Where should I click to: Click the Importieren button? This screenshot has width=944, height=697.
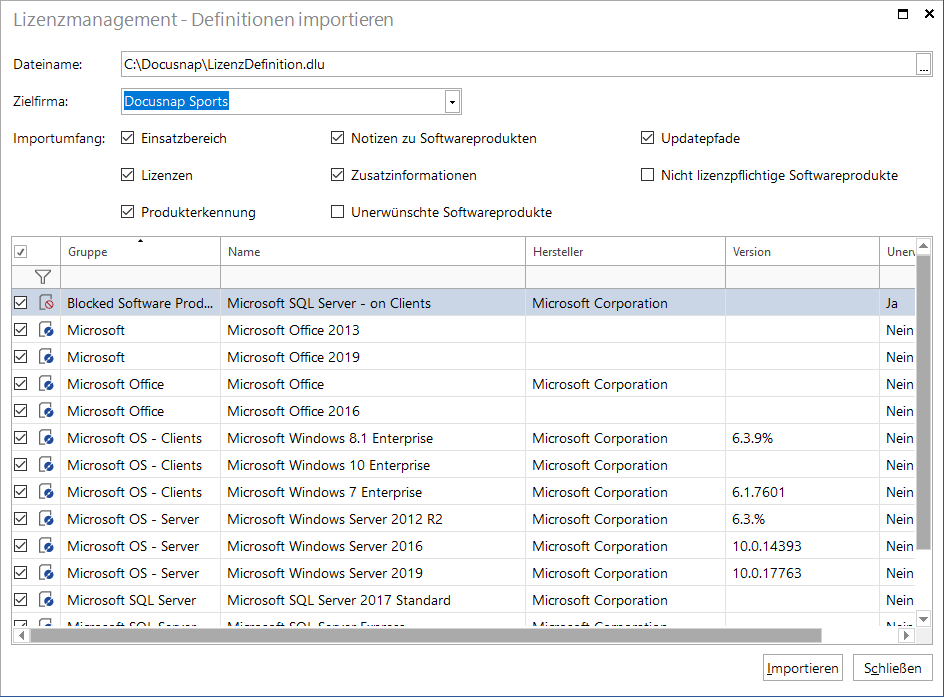point(803,668)
